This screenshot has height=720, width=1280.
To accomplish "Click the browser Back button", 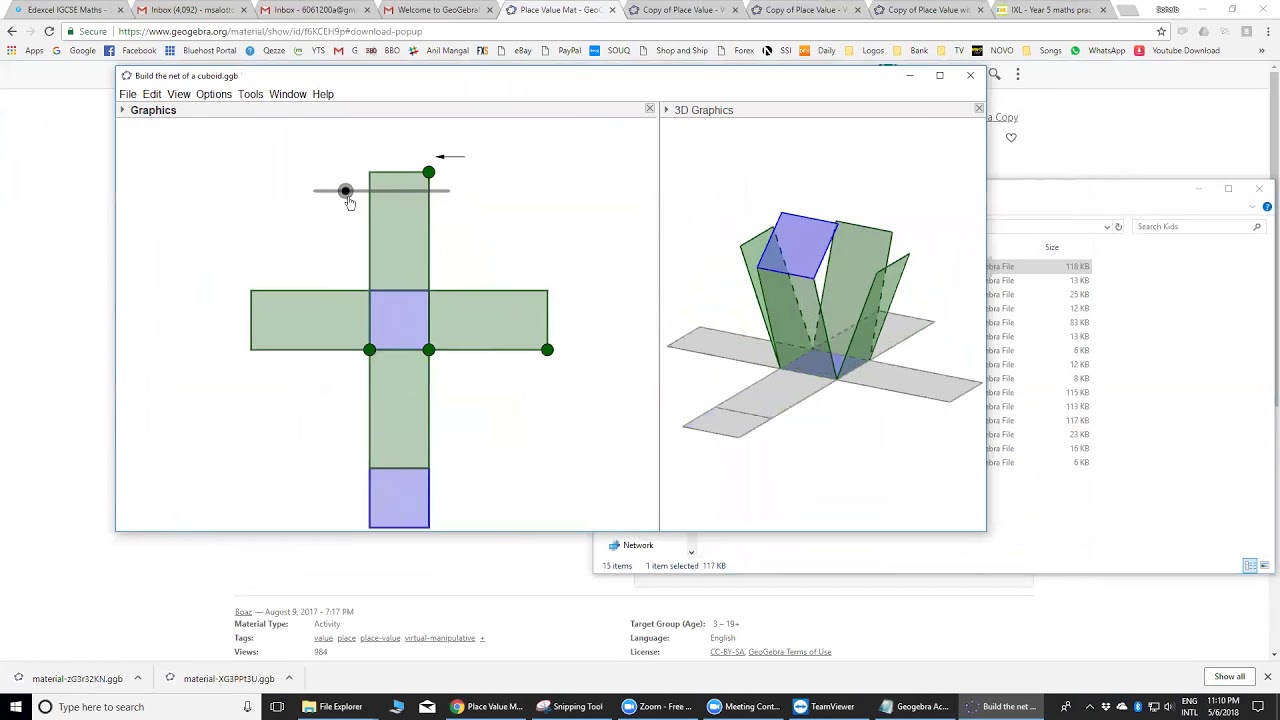I will tap(12, 31).
